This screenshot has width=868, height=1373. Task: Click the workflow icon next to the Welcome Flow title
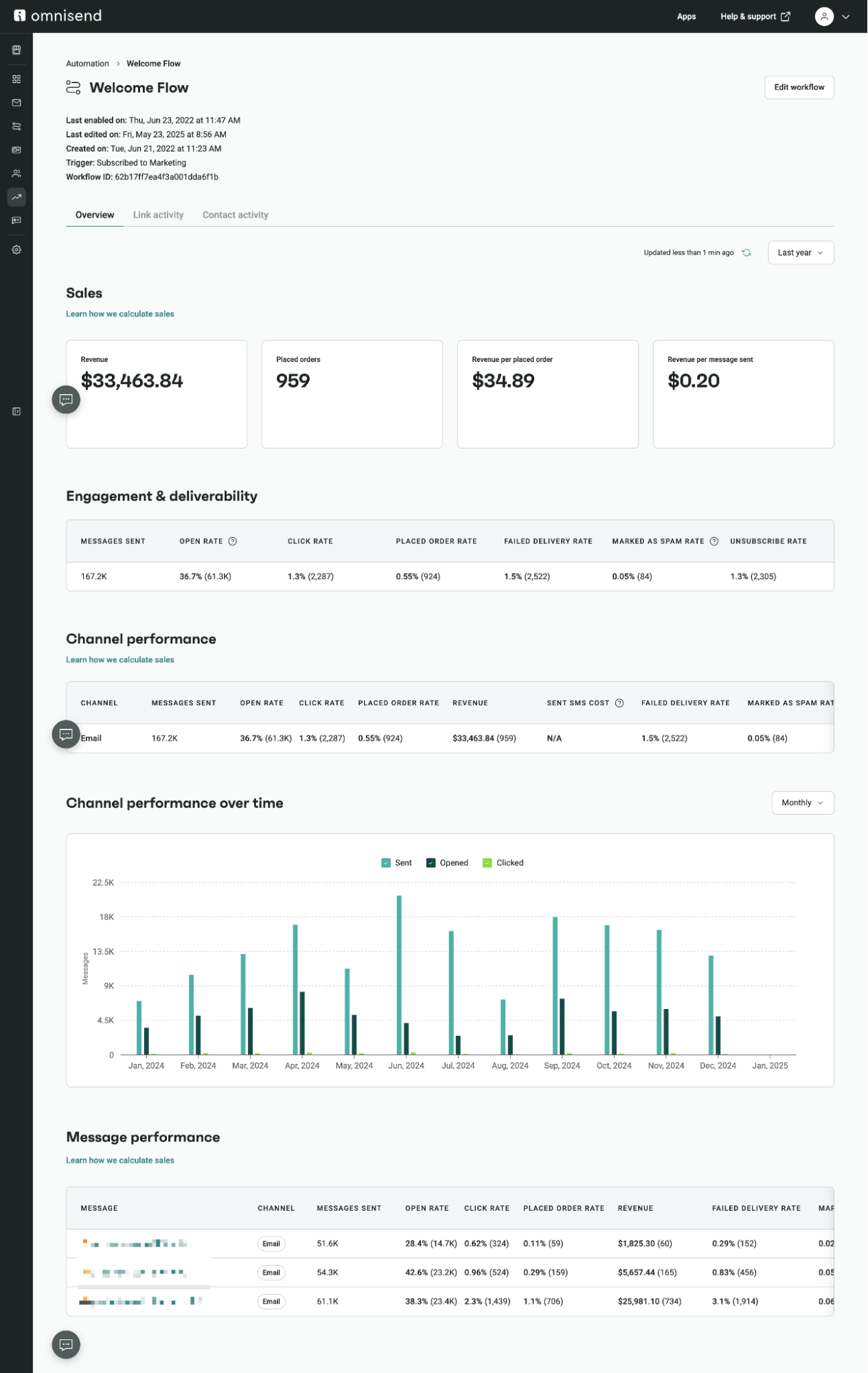73,87
